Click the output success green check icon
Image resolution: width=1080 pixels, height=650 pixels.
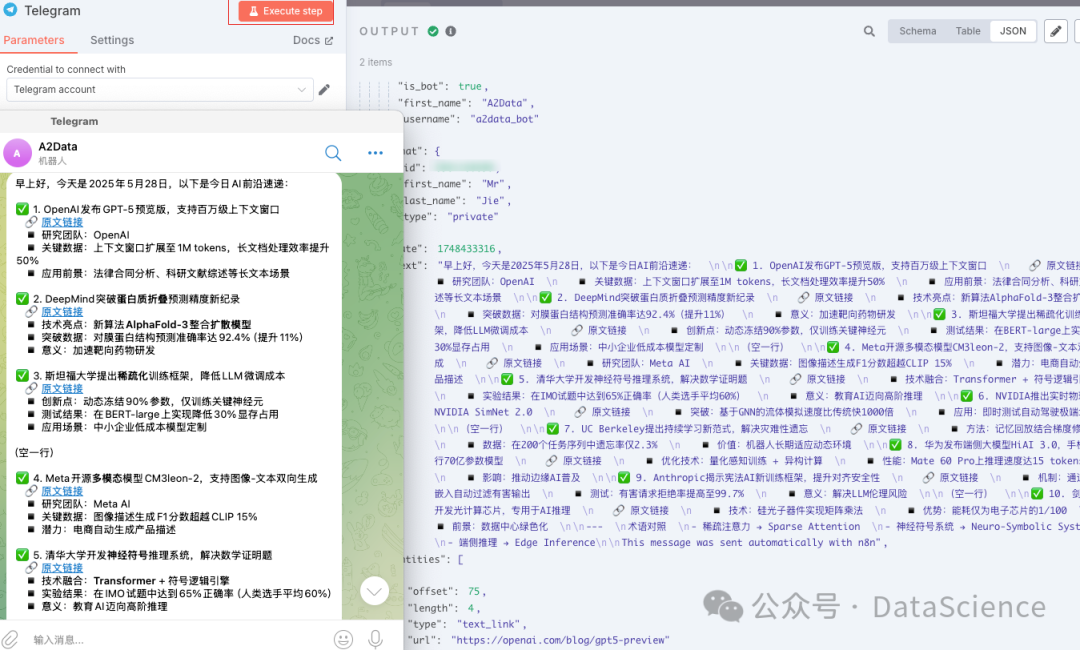tap(433, 31)
